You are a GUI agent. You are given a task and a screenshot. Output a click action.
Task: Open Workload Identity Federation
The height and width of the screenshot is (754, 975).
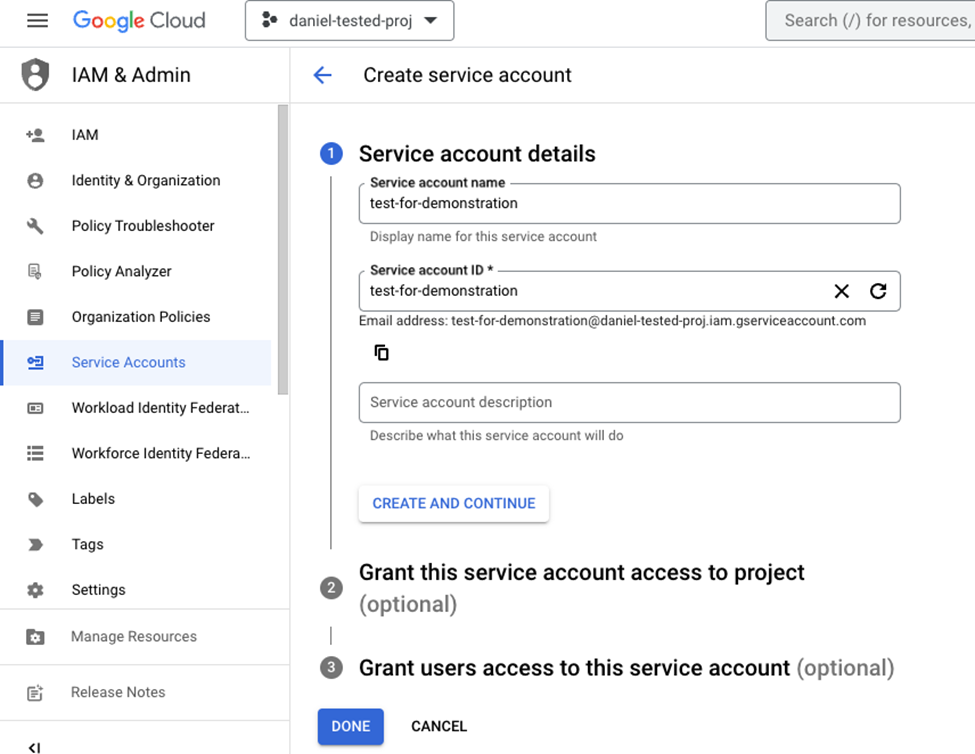click(x=160, y=408)
